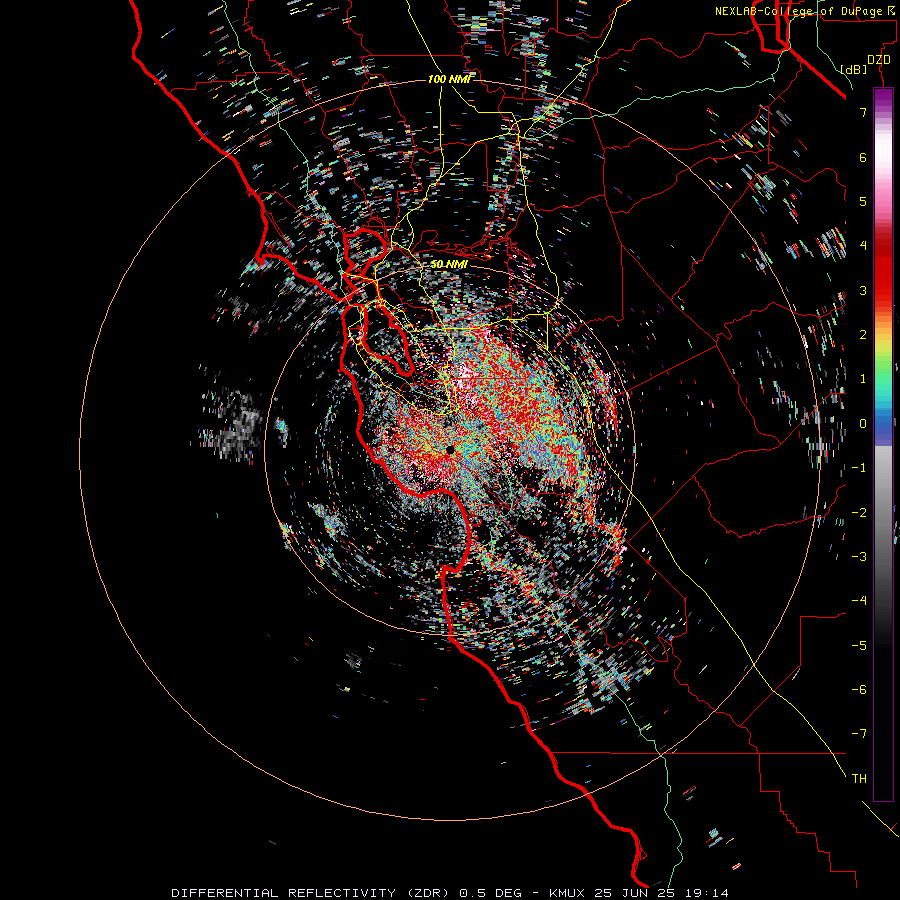Click the '4' value on color scale
The height and width of the screenshot is (900, 900).
pos(863,246)
